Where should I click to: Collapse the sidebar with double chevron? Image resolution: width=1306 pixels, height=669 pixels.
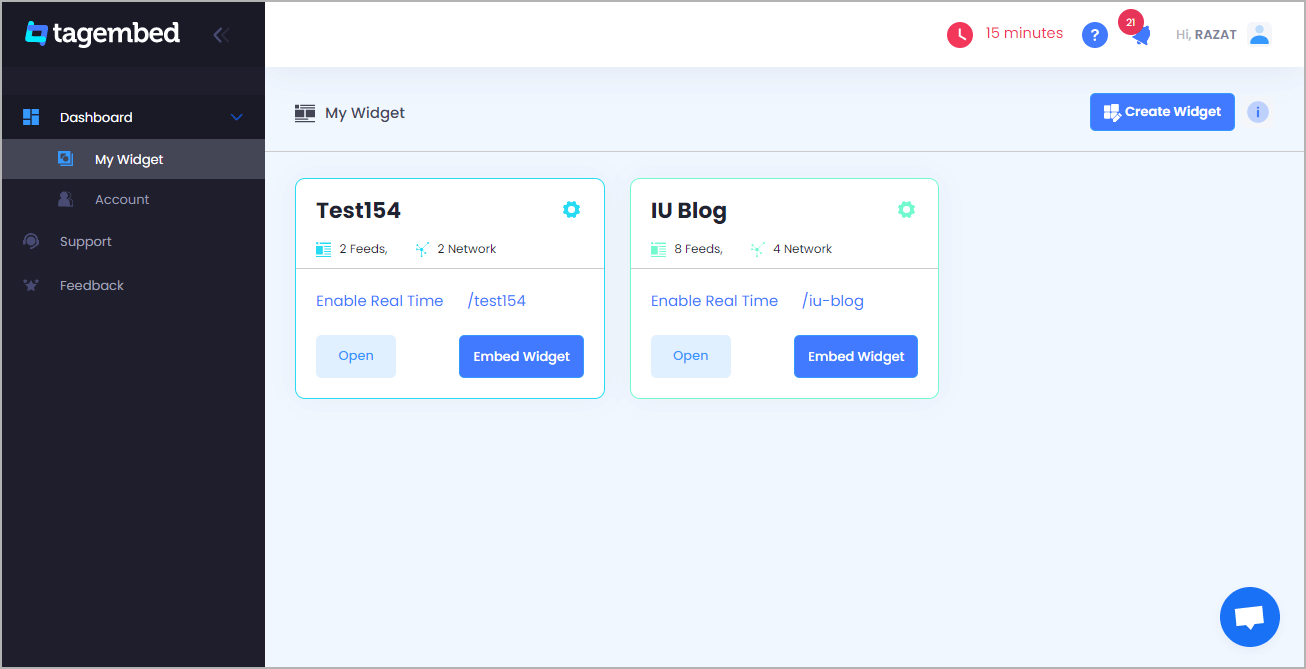click(x=222, y=35)
